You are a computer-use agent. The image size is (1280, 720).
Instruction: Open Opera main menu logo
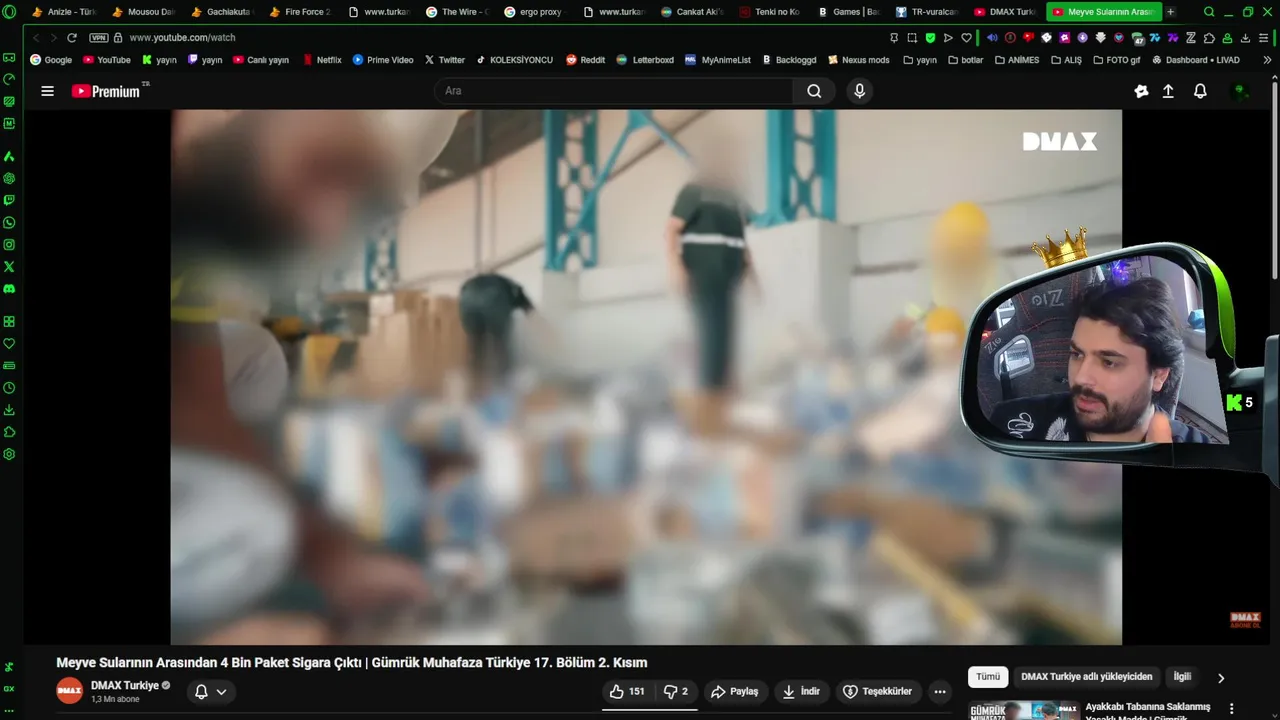9,12
